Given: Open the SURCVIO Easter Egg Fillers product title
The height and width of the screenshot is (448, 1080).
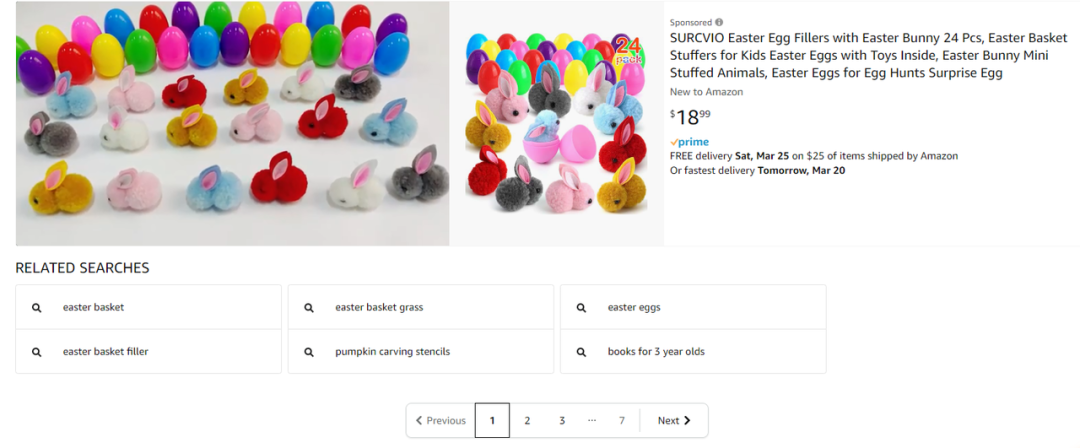Looking at the screenshot, I should 868,55.
